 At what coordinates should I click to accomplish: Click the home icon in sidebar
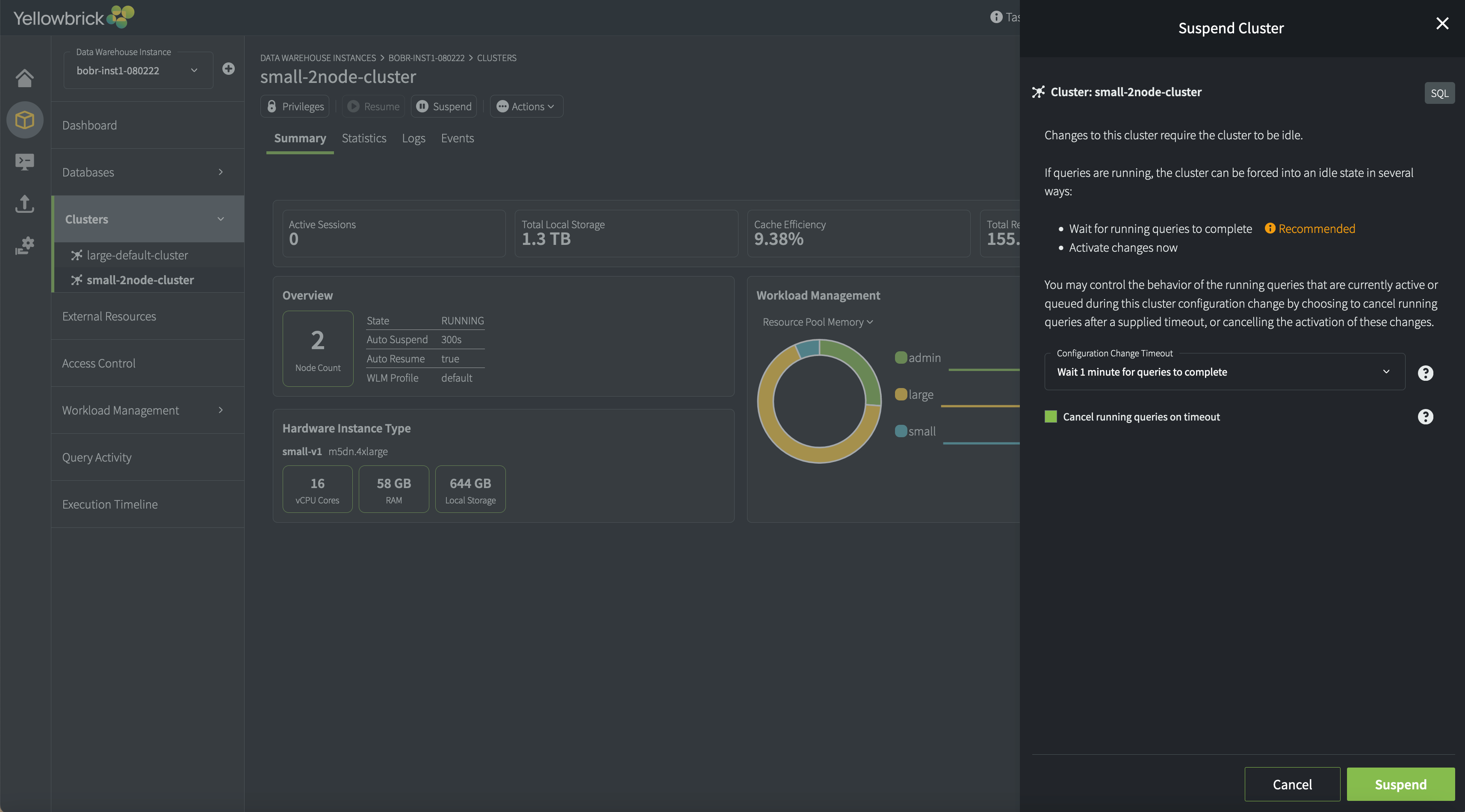(x=24, y=78)
